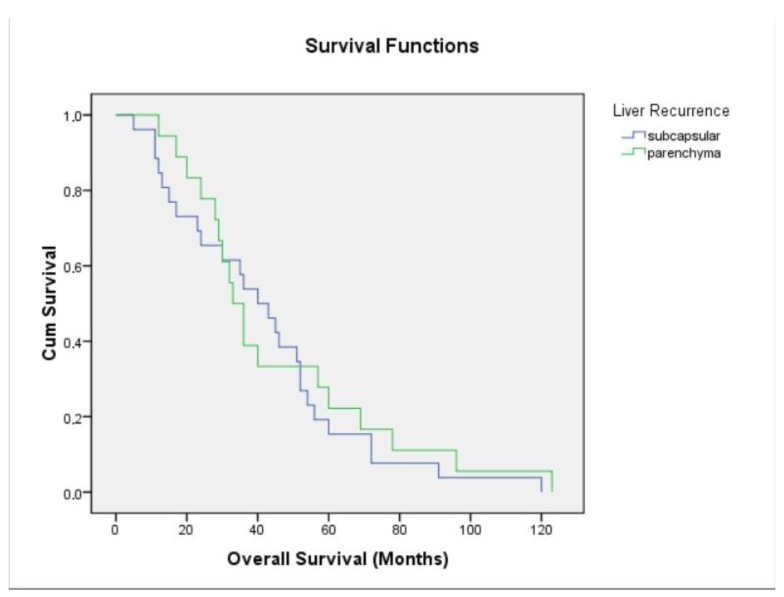Click the 0.2 y-axis tick label
This screenshot has height=597, width=784.
[x=73, y=418]
